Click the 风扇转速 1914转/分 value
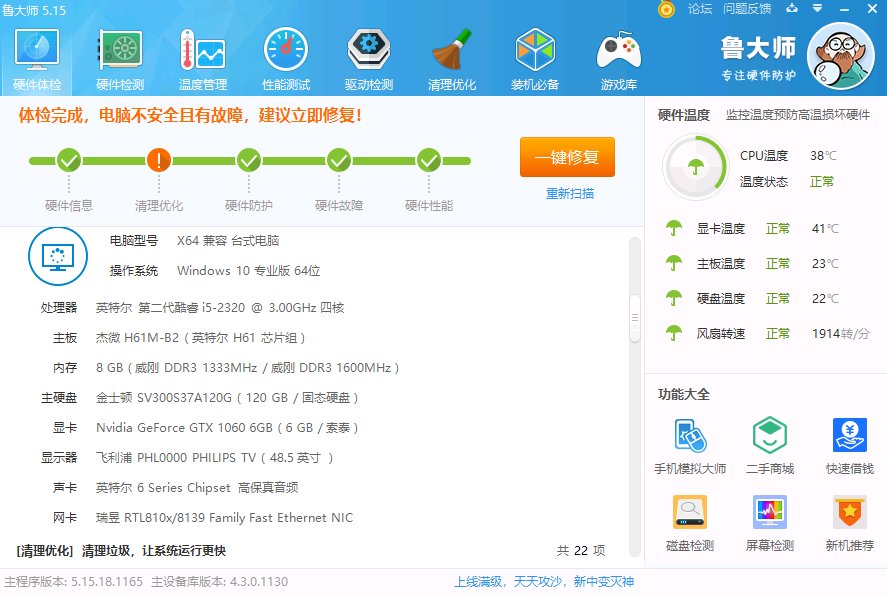Image resolution: width=887 pixels, height=596 pixels. 841,334
